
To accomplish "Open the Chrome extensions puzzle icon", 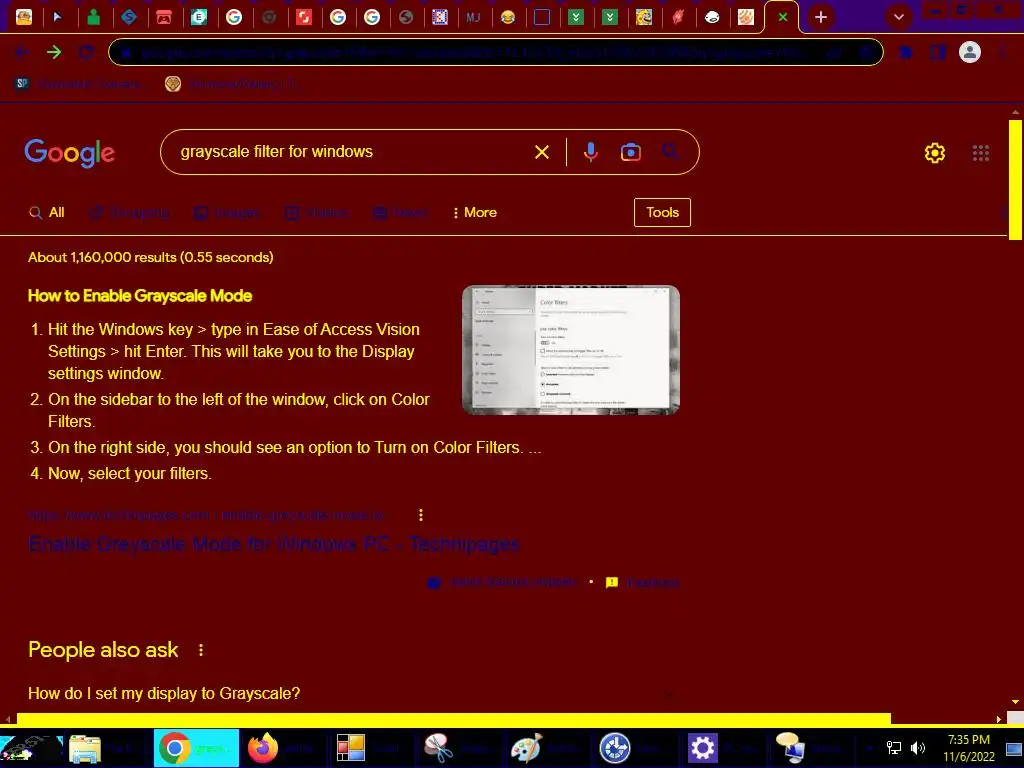I will [x=905, y=52].
